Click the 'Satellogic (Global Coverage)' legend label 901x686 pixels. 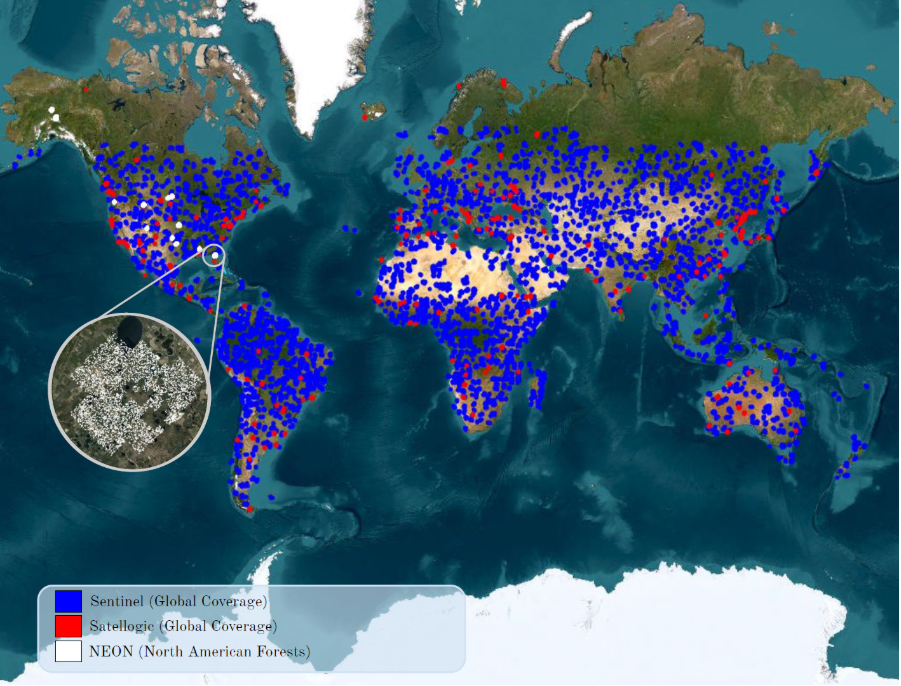[183, 626]
